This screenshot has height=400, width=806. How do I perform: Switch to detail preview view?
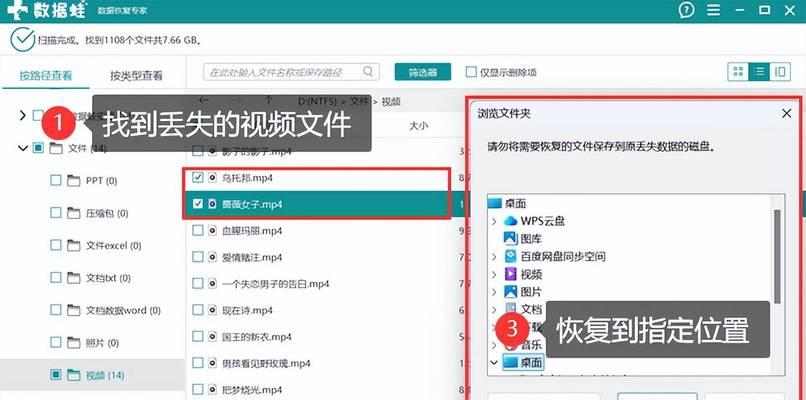pos(780,72)
